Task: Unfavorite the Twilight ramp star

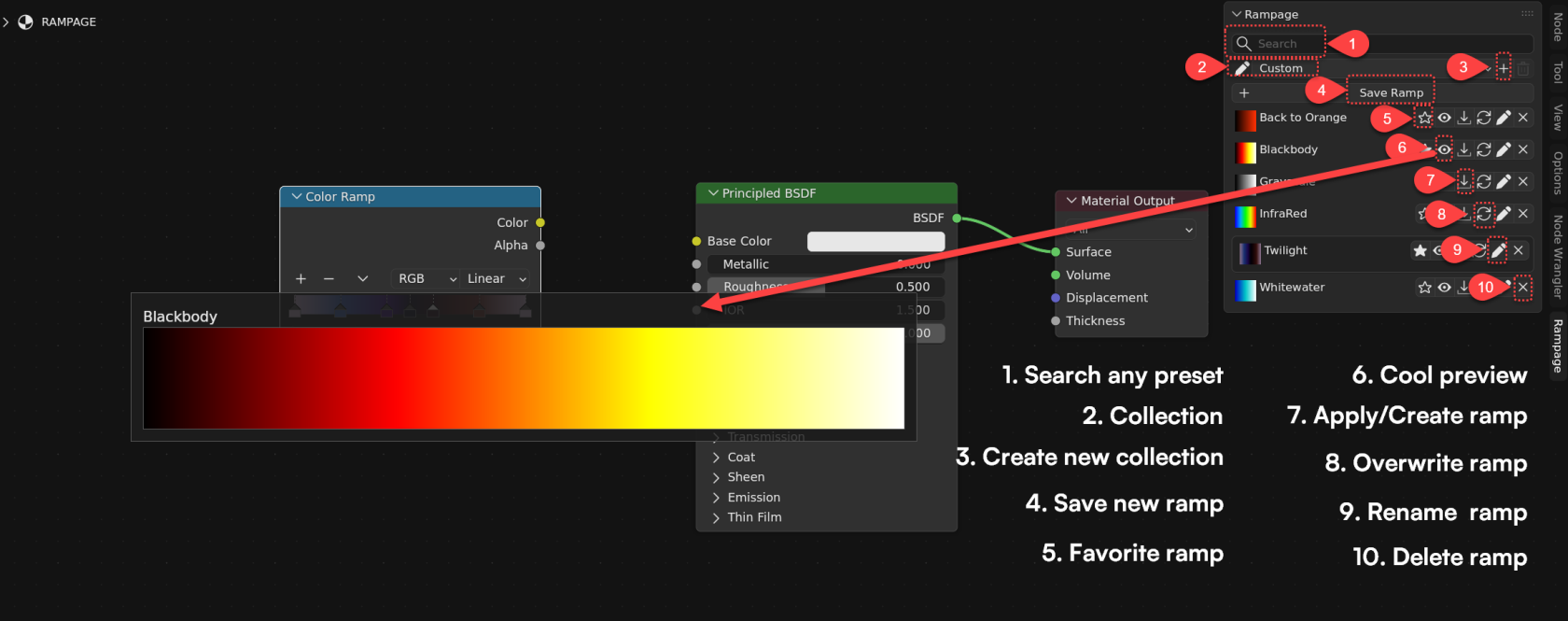Action: point(1420,250)
